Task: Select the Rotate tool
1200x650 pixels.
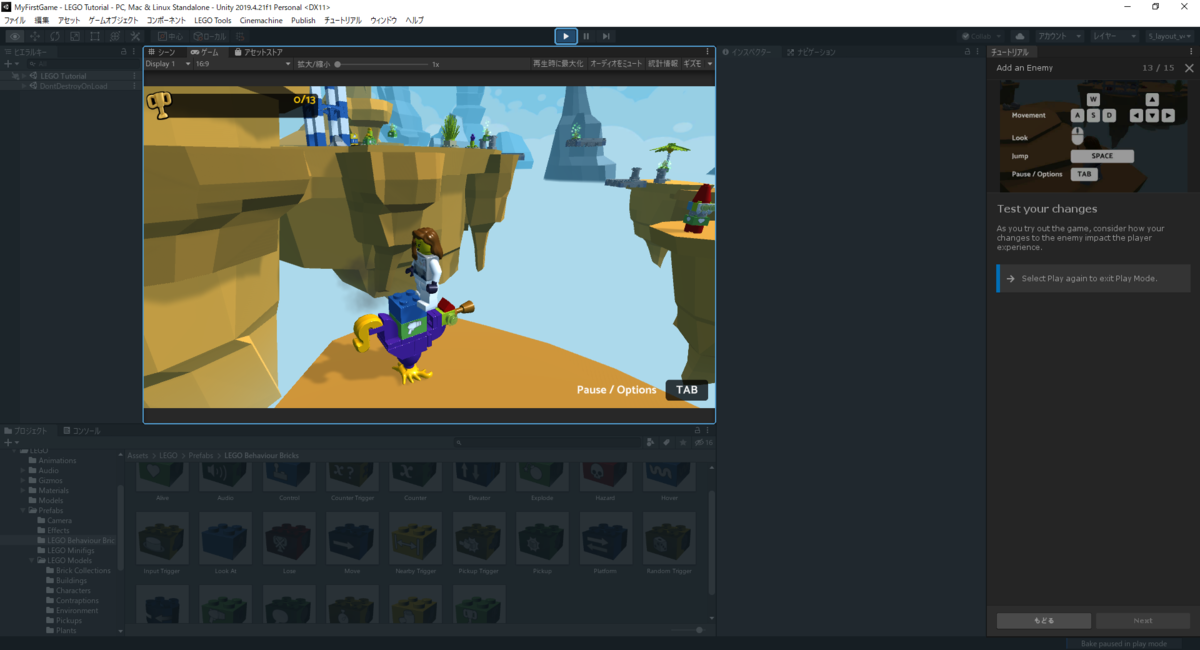Action: [56, 36]
